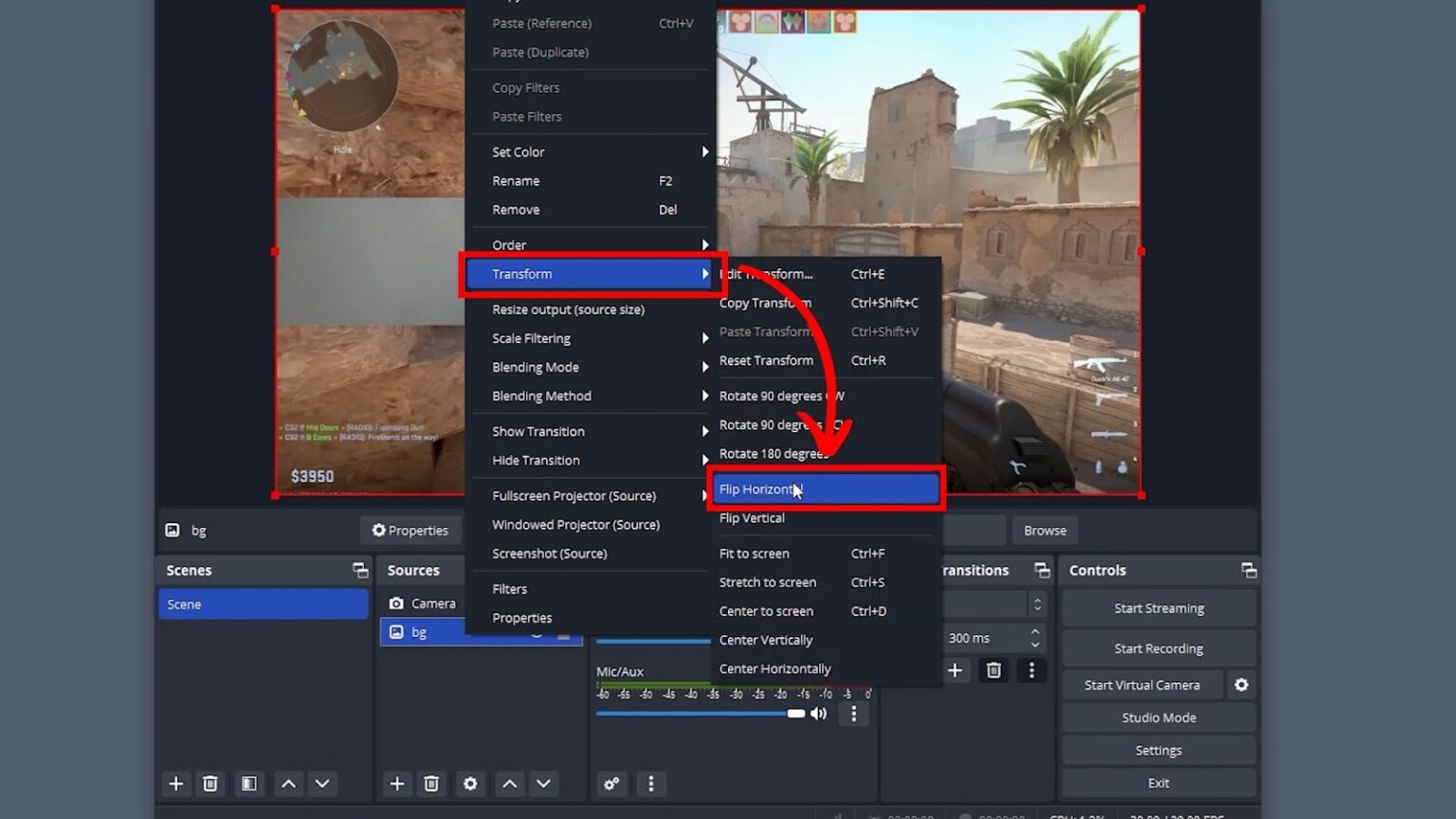Enable Studio Mode
1456x819 pixels.
(x=1157, y=718)
